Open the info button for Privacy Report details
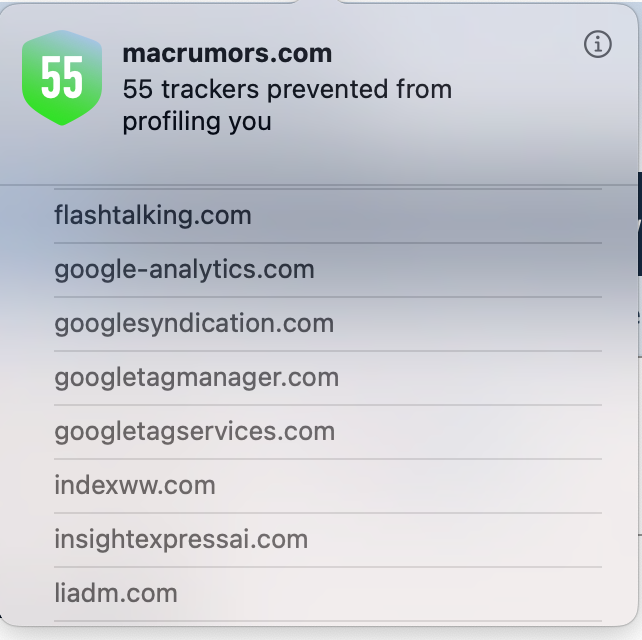The image size is (642, 640). click(597, 44)
